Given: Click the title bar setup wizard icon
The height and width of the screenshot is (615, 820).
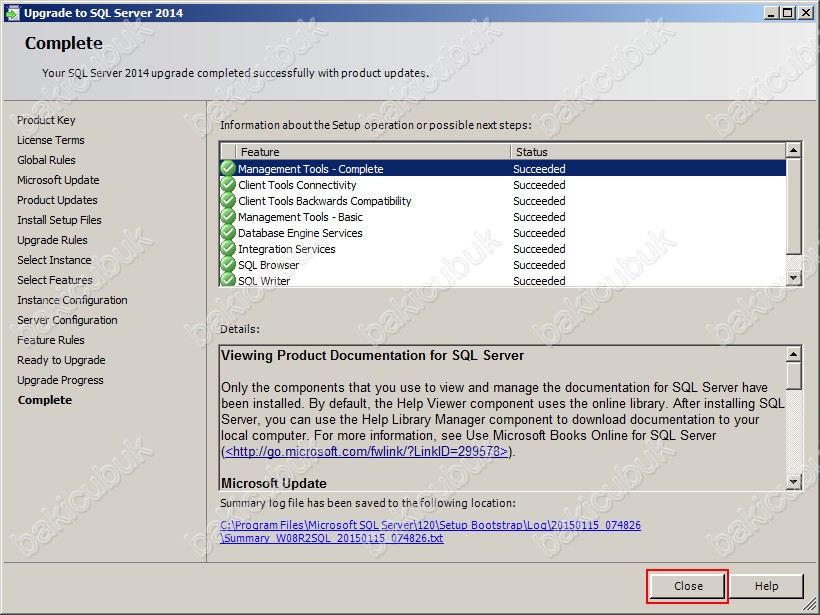Looking at the screenshot, I should point(12,13).
